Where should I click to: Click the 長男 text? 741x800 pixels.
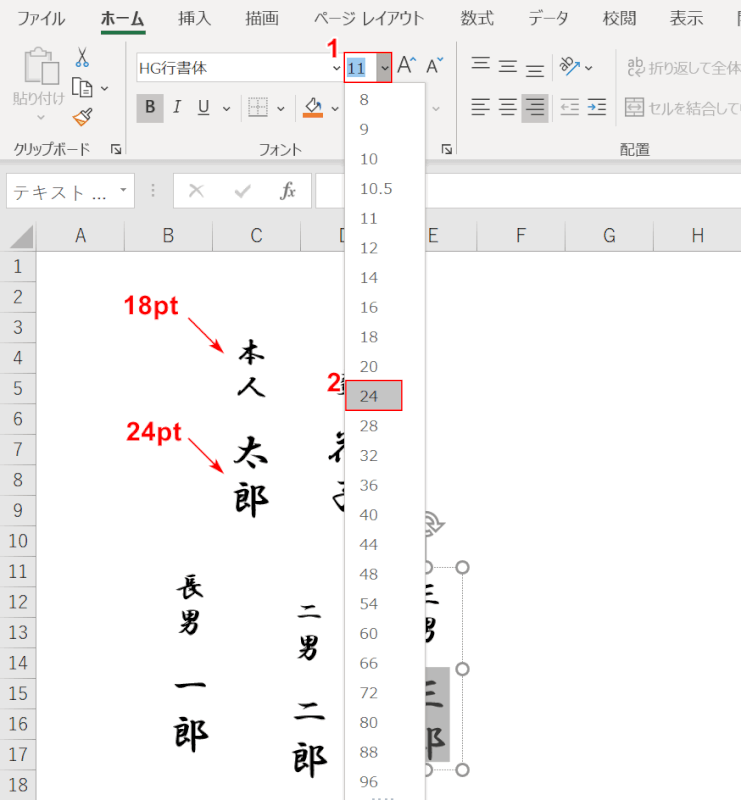[190, 604]
